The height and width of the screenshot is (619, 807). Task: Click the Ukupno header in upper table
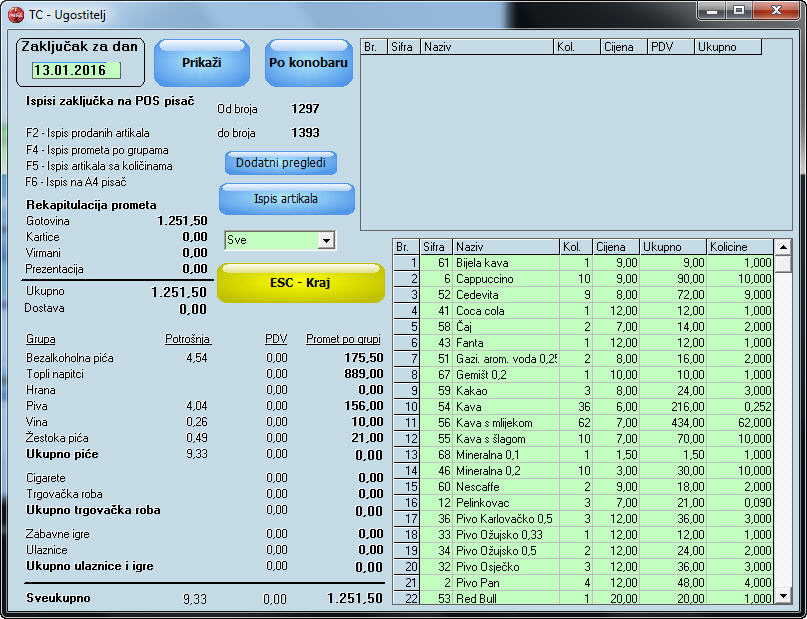(x=727, y=47)
